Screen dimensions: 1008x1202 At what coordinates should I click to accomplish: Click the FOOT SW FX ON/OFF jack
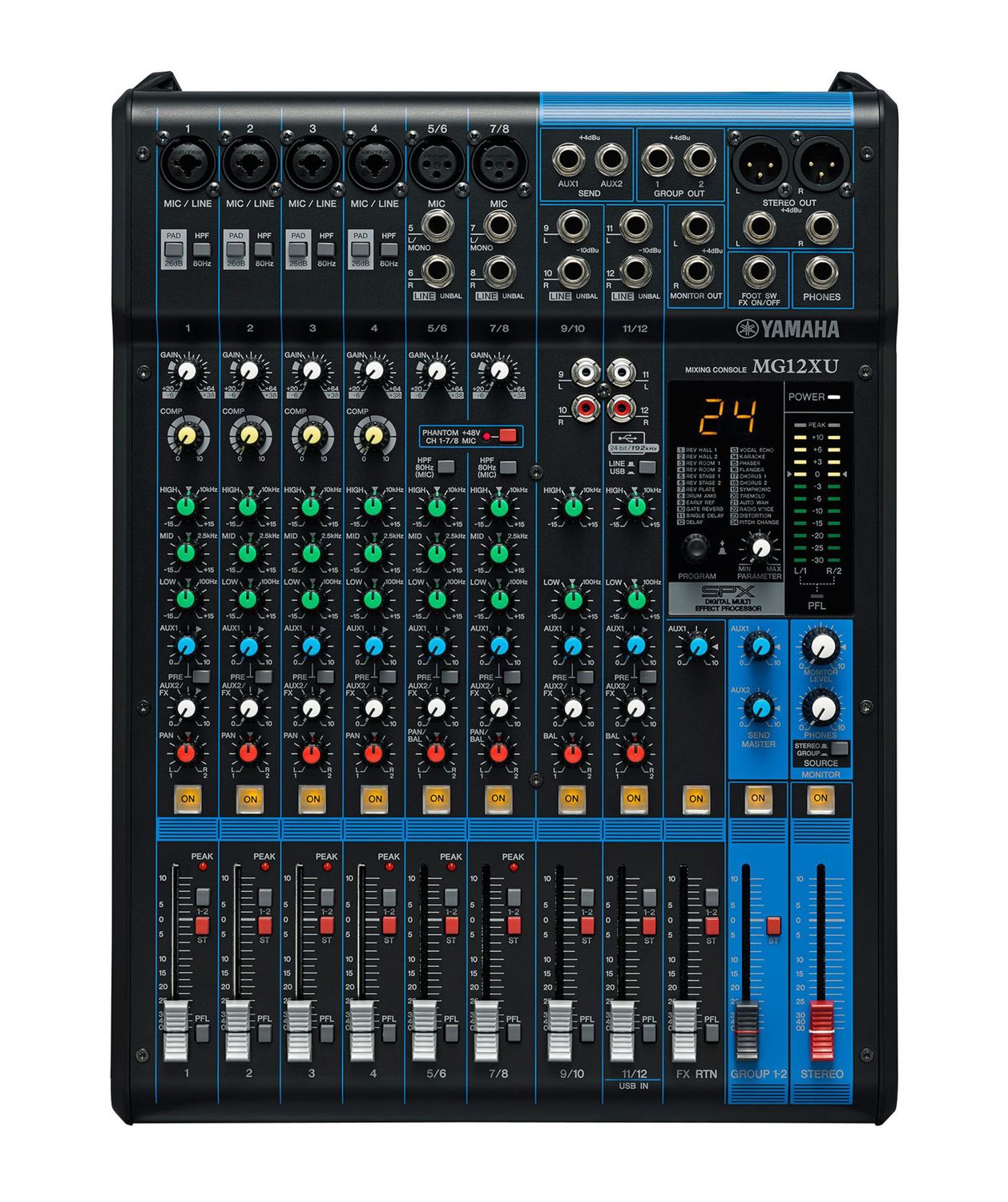[x=759, y=273]
